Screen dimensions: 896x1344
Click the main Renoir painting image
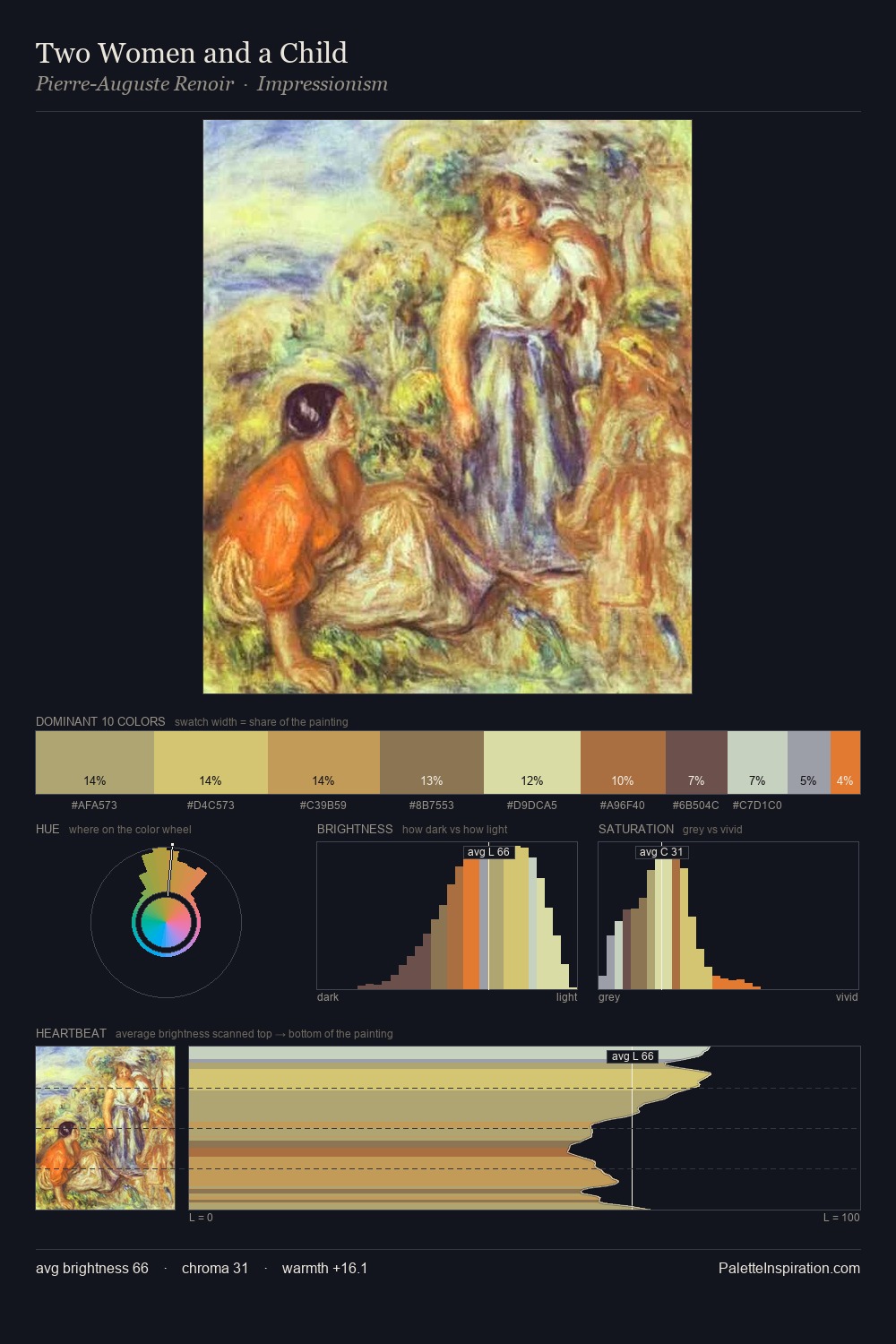click(x=447, y=407)
